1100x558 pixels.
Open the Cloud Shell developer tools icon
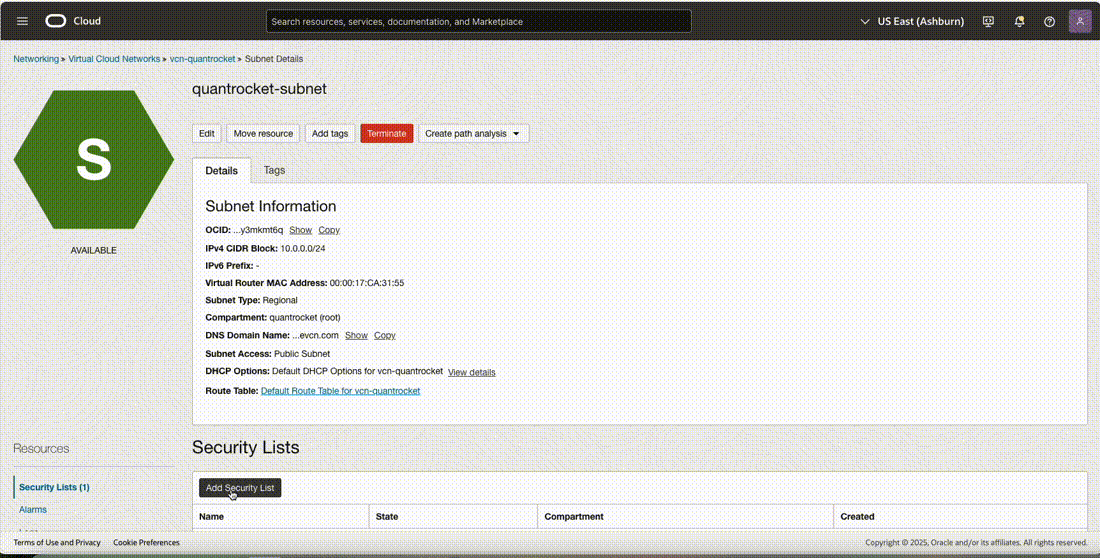point(988,21)
